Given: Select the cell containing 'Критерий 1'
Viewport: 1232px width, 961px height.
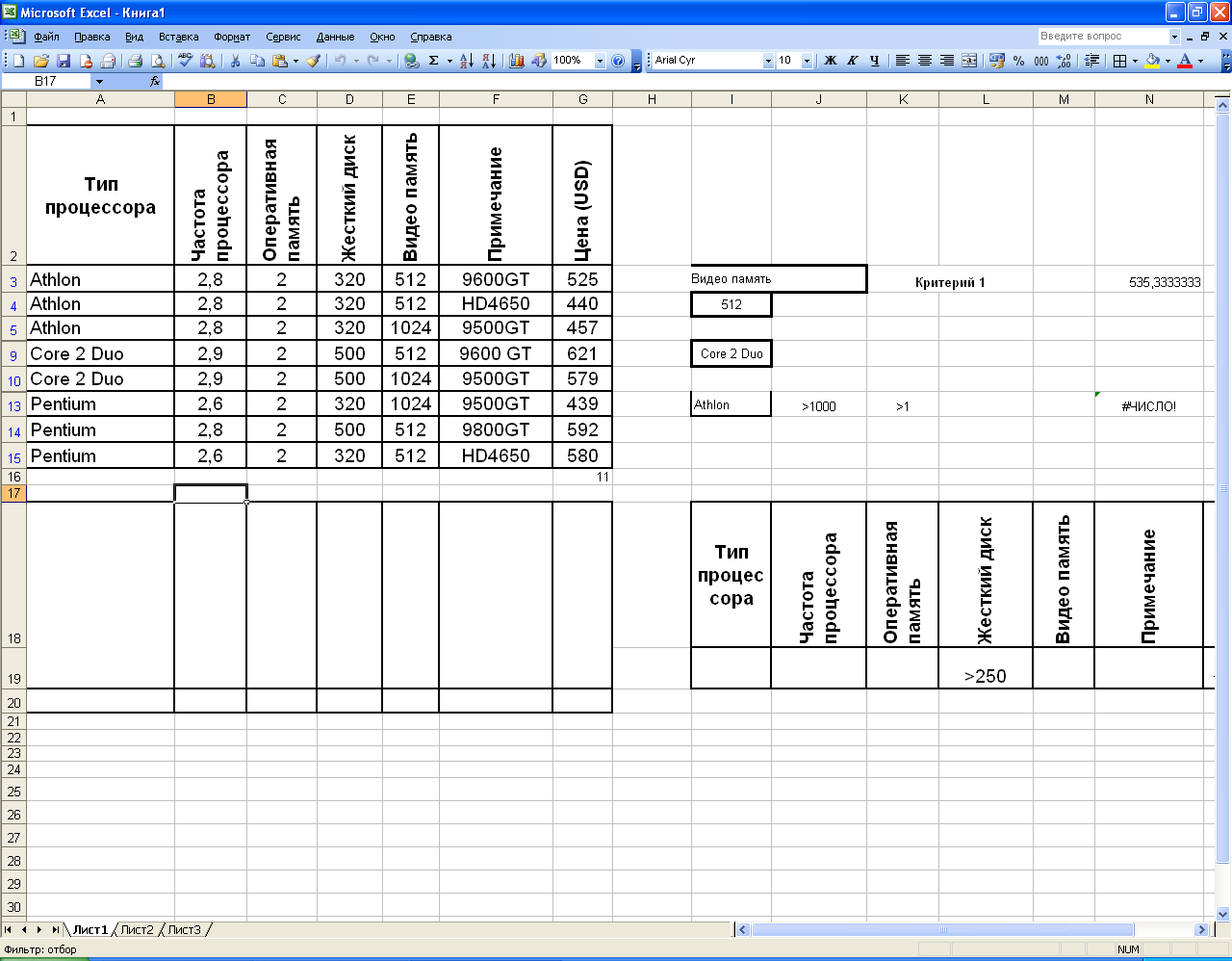Looking at the screenshot, I should [950, 282].
